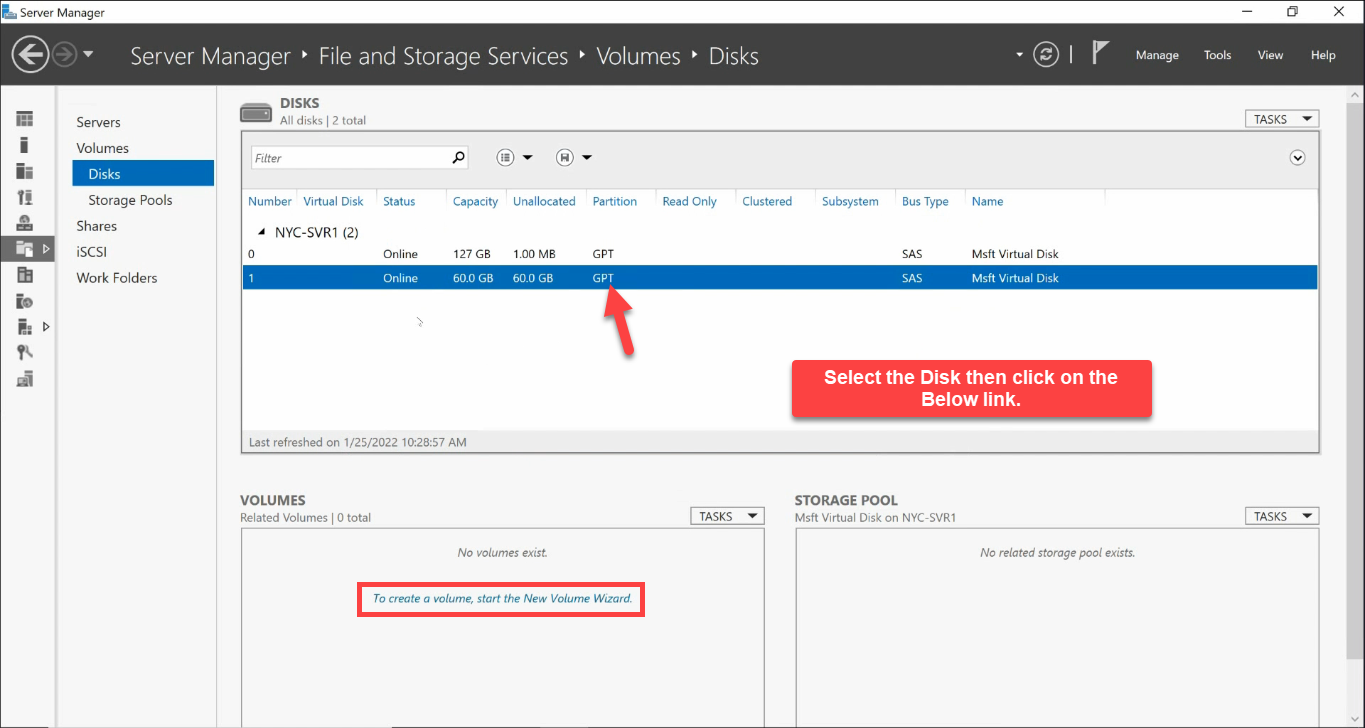This screenshot has width=1365, height=728.
Task: Select the 60.0 GB capacity cell of disk 1
Action: tap(473, 278)
